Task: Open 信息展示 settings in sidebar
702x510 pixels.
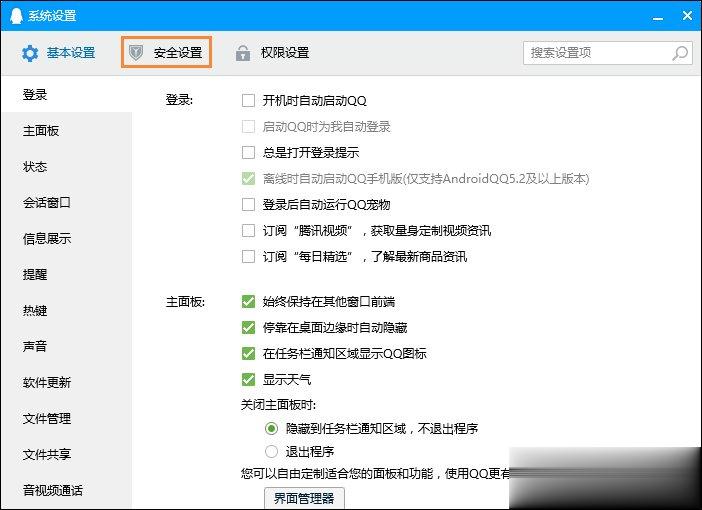Action: pyautogui.click(x=67, y=238)
